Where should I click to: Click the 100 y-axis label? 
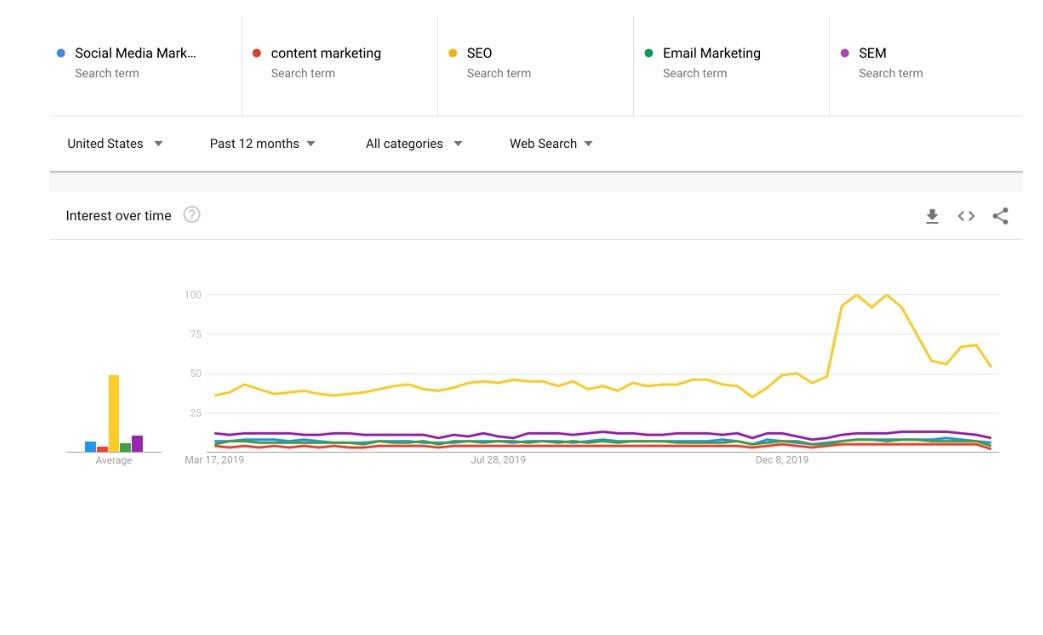[x=193, y=295]
